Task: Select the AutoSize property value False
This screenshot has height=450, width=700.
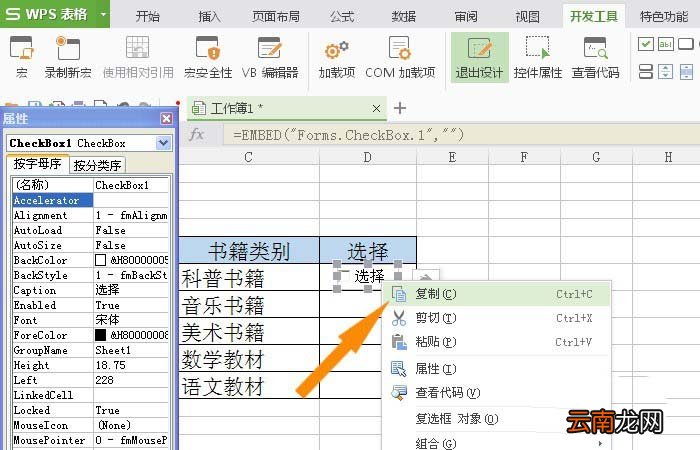Action: click(131, 245)
